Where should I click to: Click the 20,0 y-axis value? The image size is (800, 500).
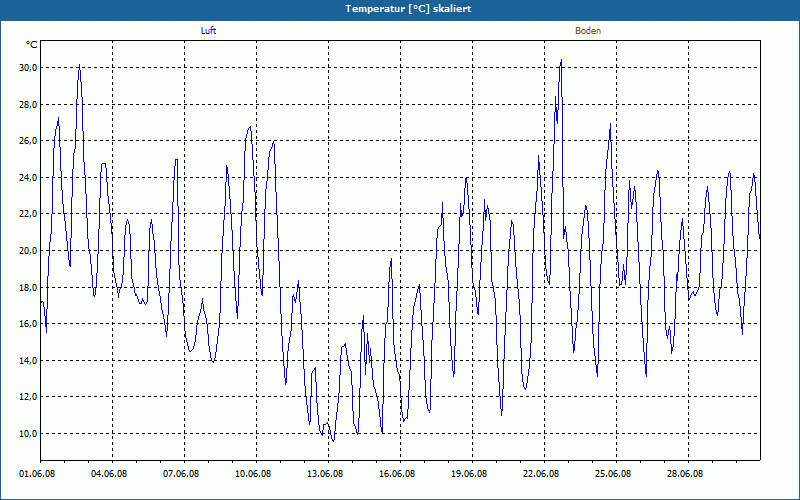[x=28, y=251]
